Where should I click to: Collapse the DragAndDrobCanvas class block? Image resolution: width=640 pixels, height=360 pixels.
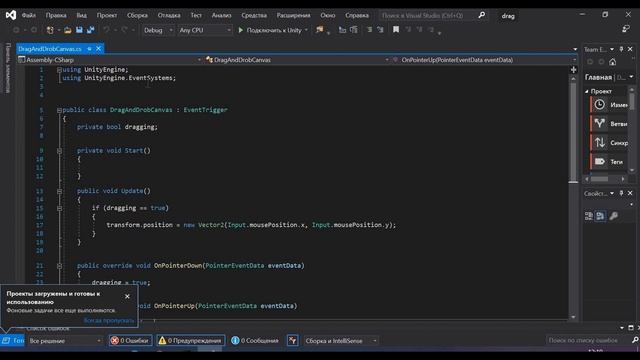coord(59,110)
